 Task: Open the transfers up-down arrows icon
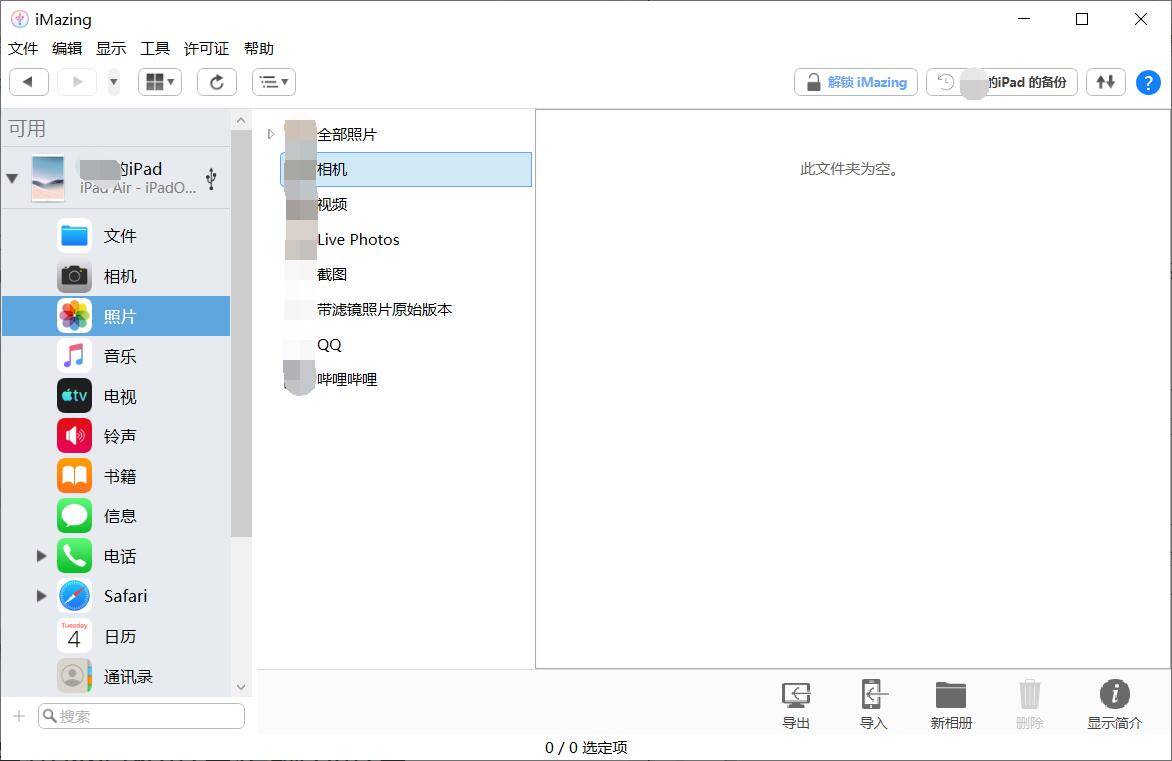click(x=1105, y=82)
